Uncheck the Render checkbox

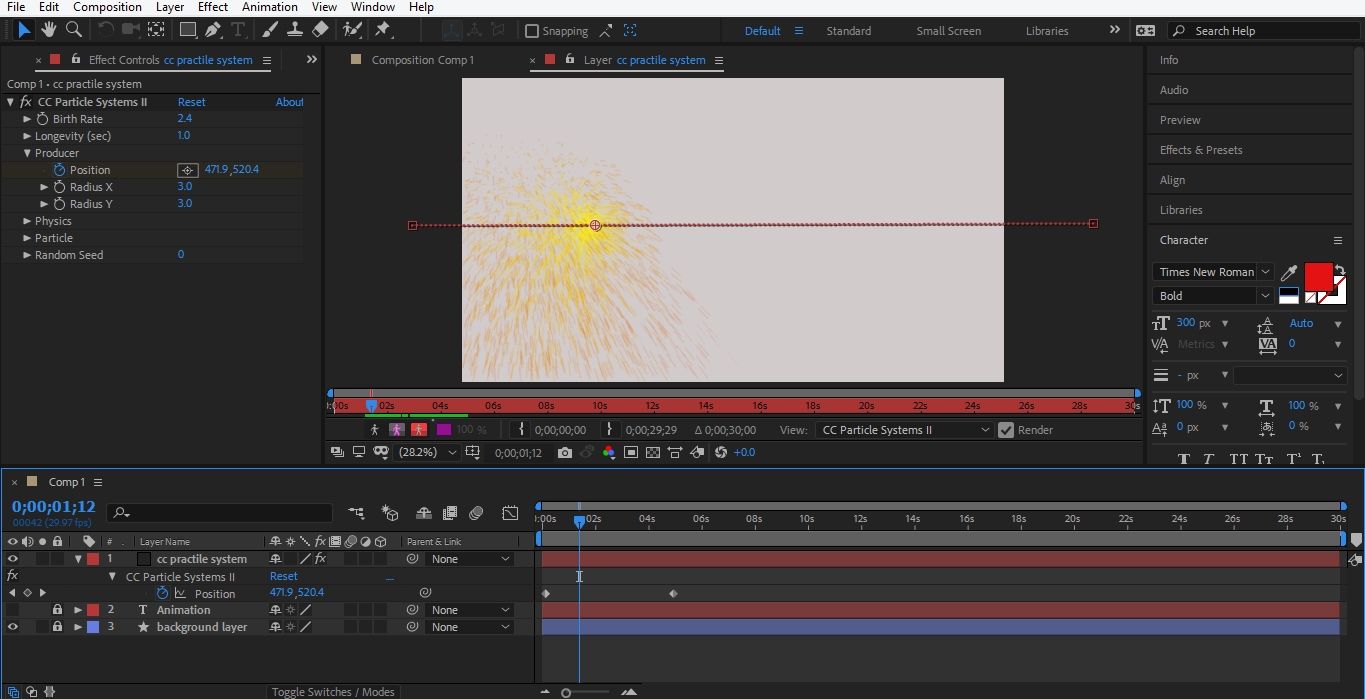(1006, 430)
